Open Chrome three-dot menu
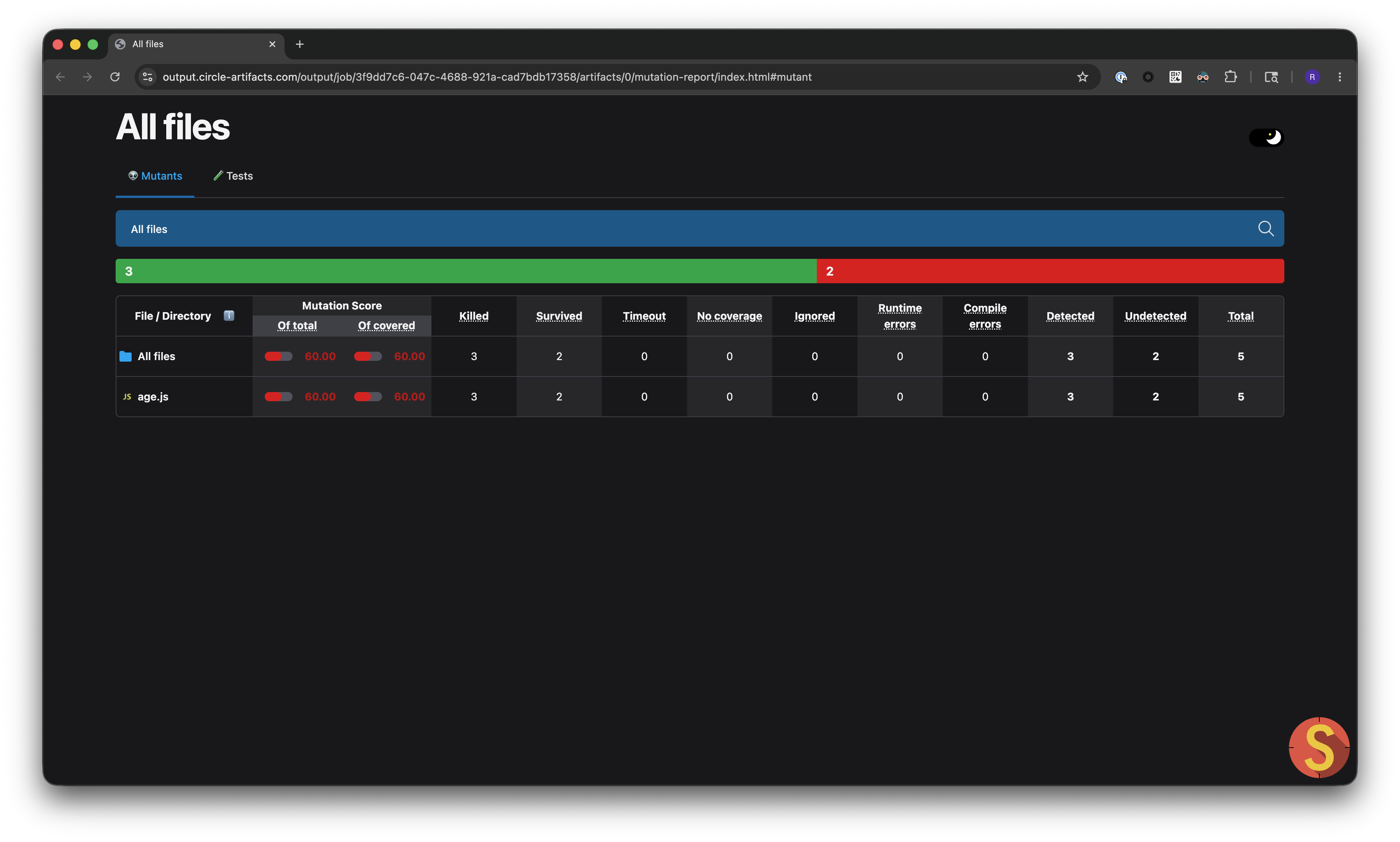 click(x=1340, y=77)
